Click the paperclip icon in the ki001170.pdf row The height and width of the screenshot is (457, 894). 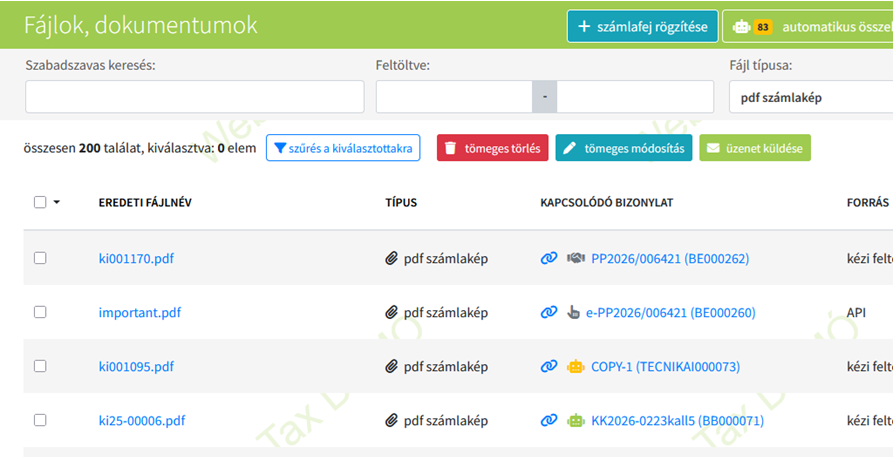tap(391, 259)
